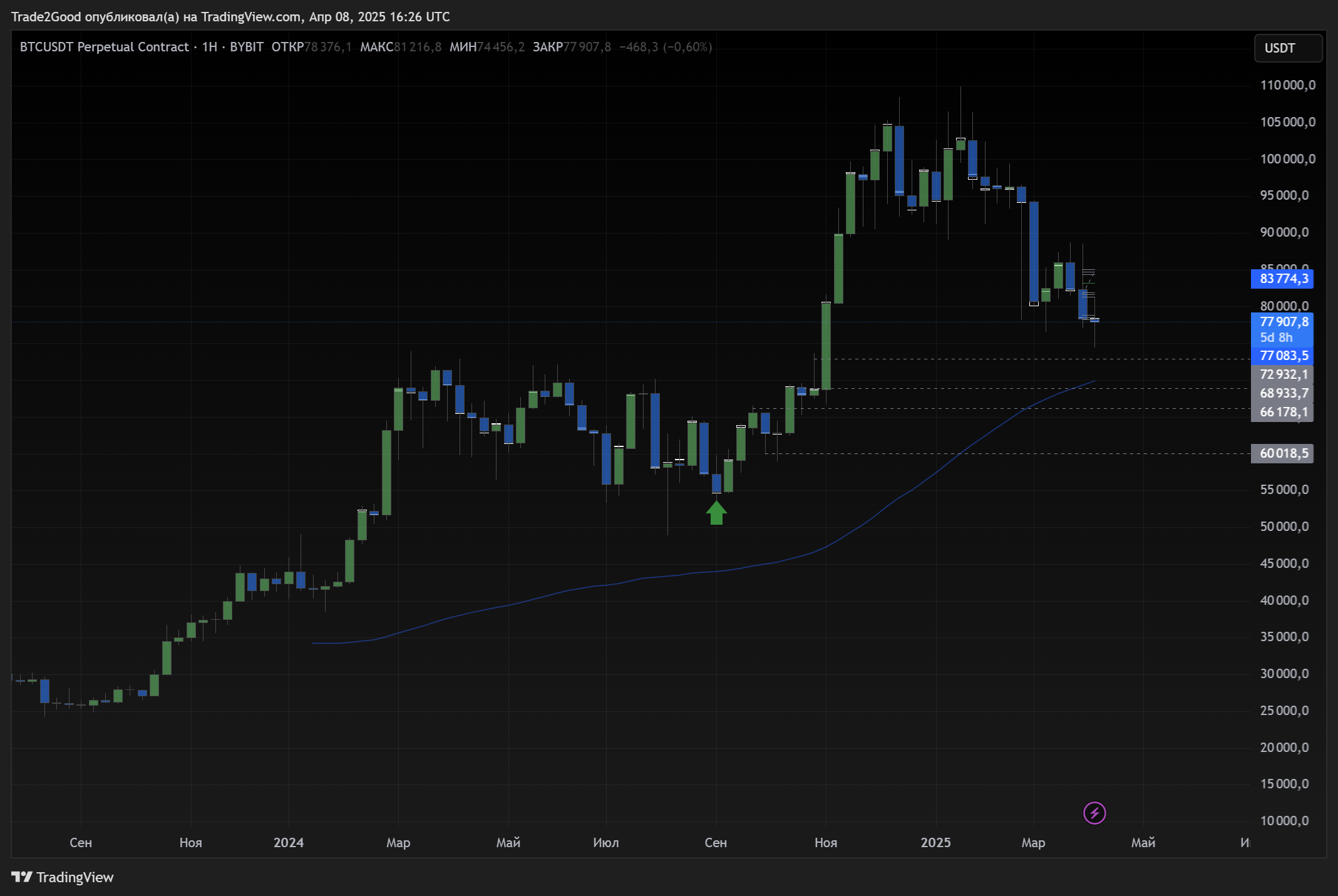Select the 60 018,5 gray price label
The image size is (1338, 896).
[1282, 453]
